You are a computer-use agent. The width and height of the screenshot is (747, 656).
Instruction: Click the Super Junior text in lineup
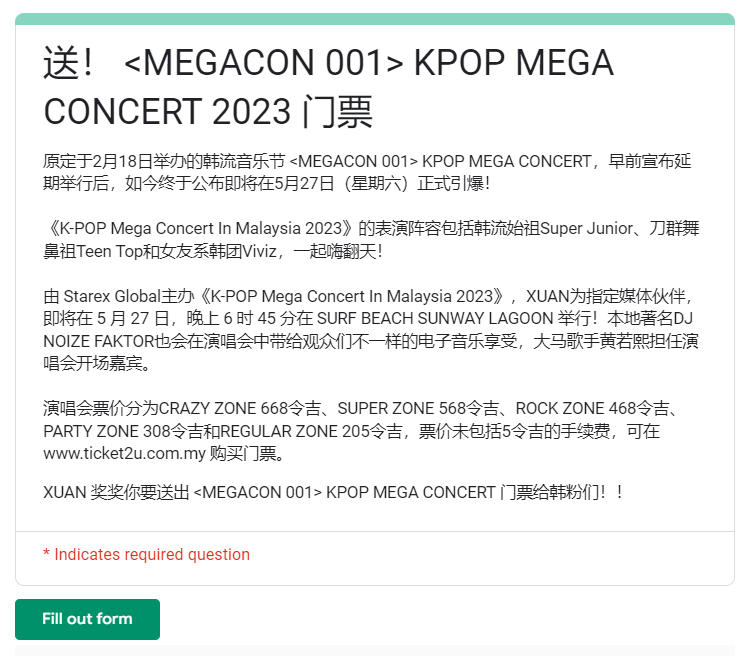click(x=587, y=229)
